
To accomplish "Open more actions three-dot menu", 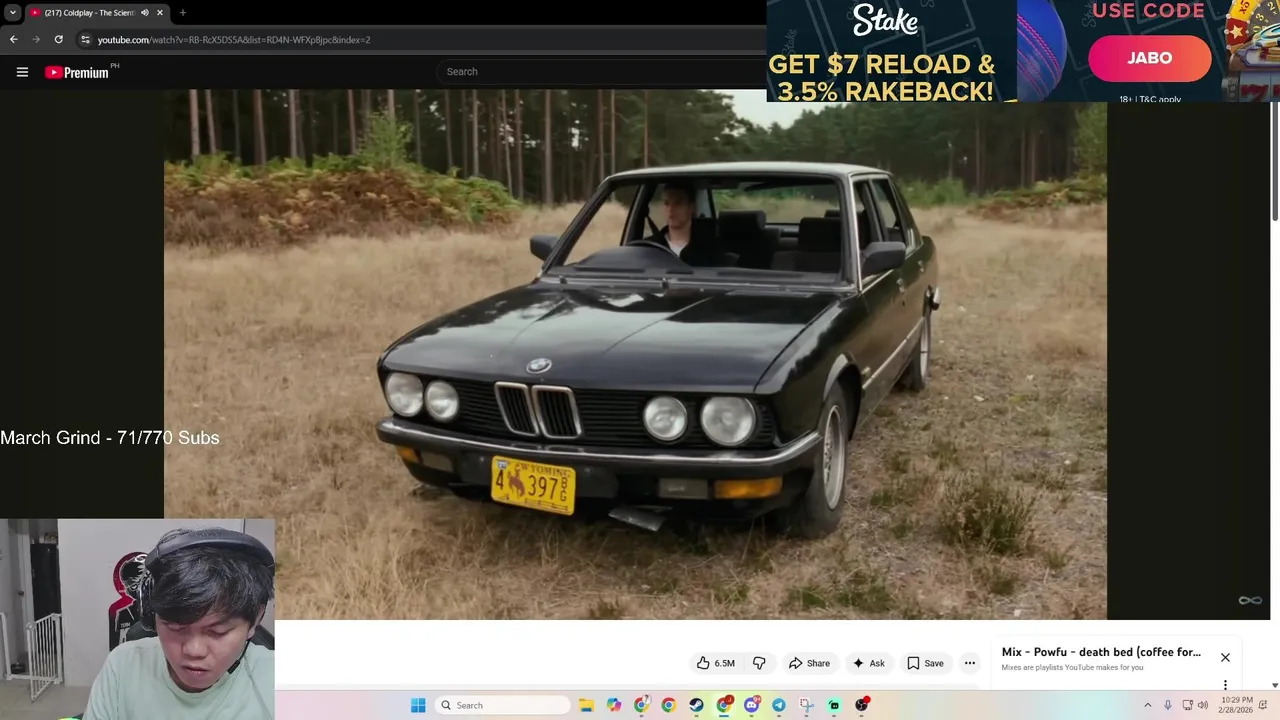I will pos(969,663).
